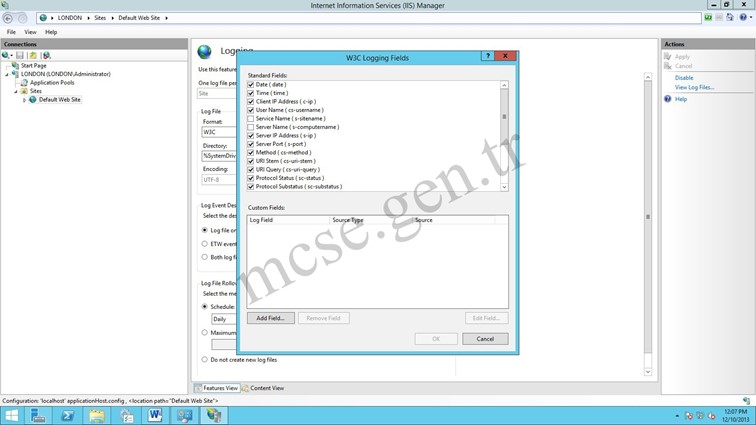Screen dimensions: 756x425
Task: Toggle User Name ( cs-username ) checkbox
Action: point(251,110)
